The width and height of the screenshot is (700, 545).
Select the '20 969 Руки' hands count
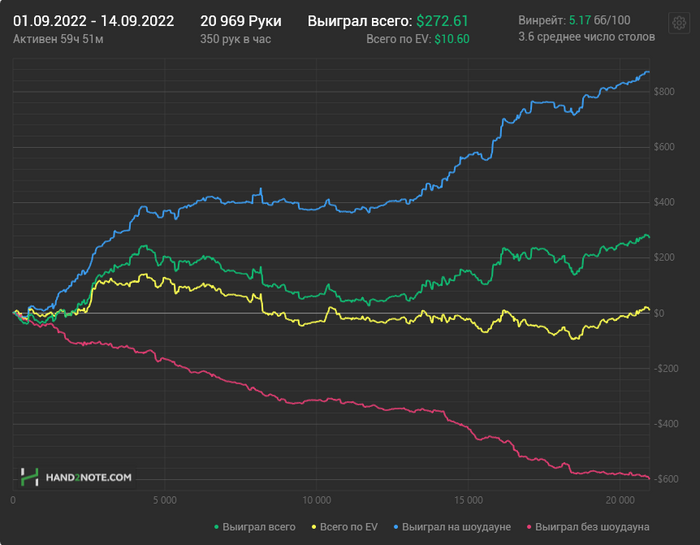click(x=241, y=20)
